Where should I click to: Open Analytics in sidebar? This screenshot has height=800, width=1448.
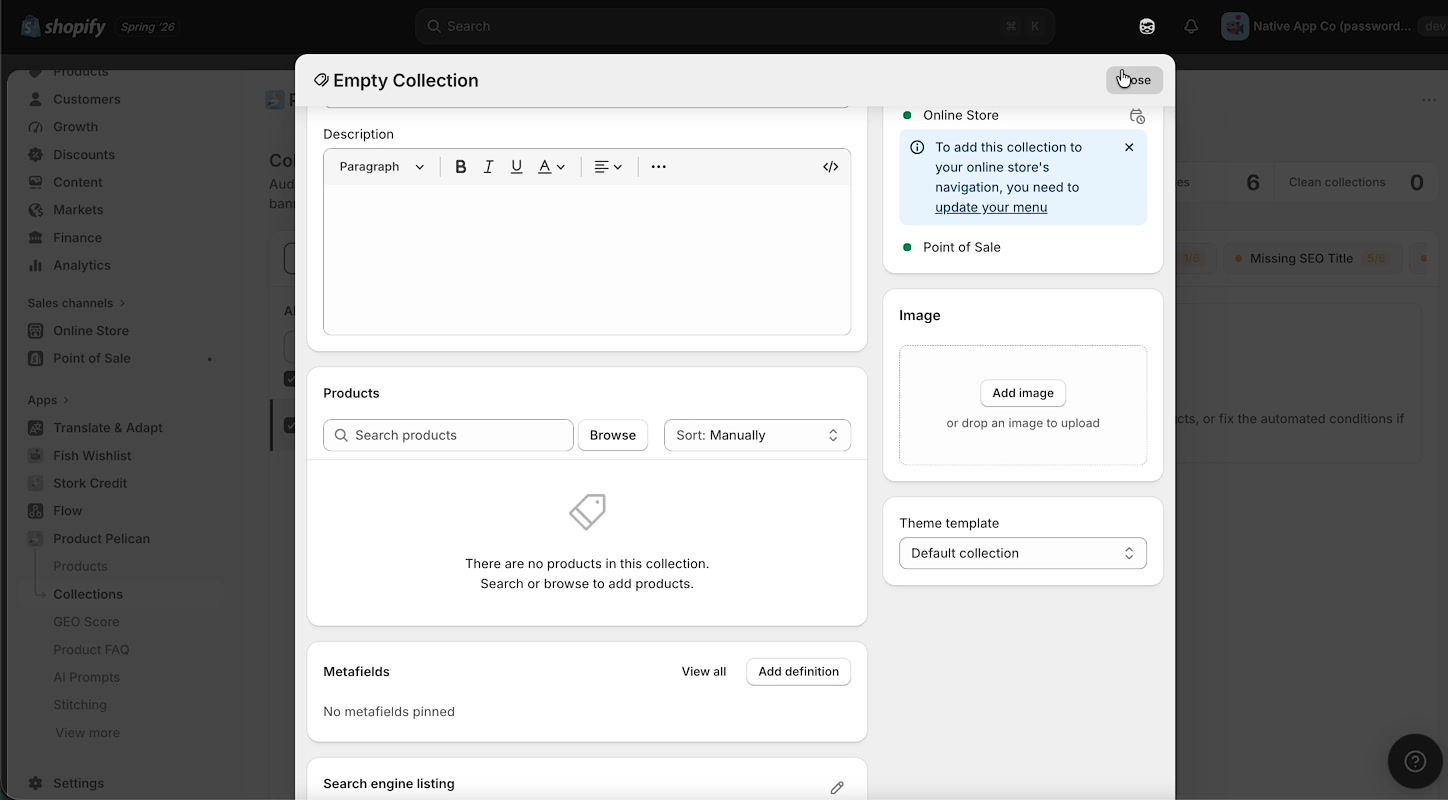click(x=82, y=265)
